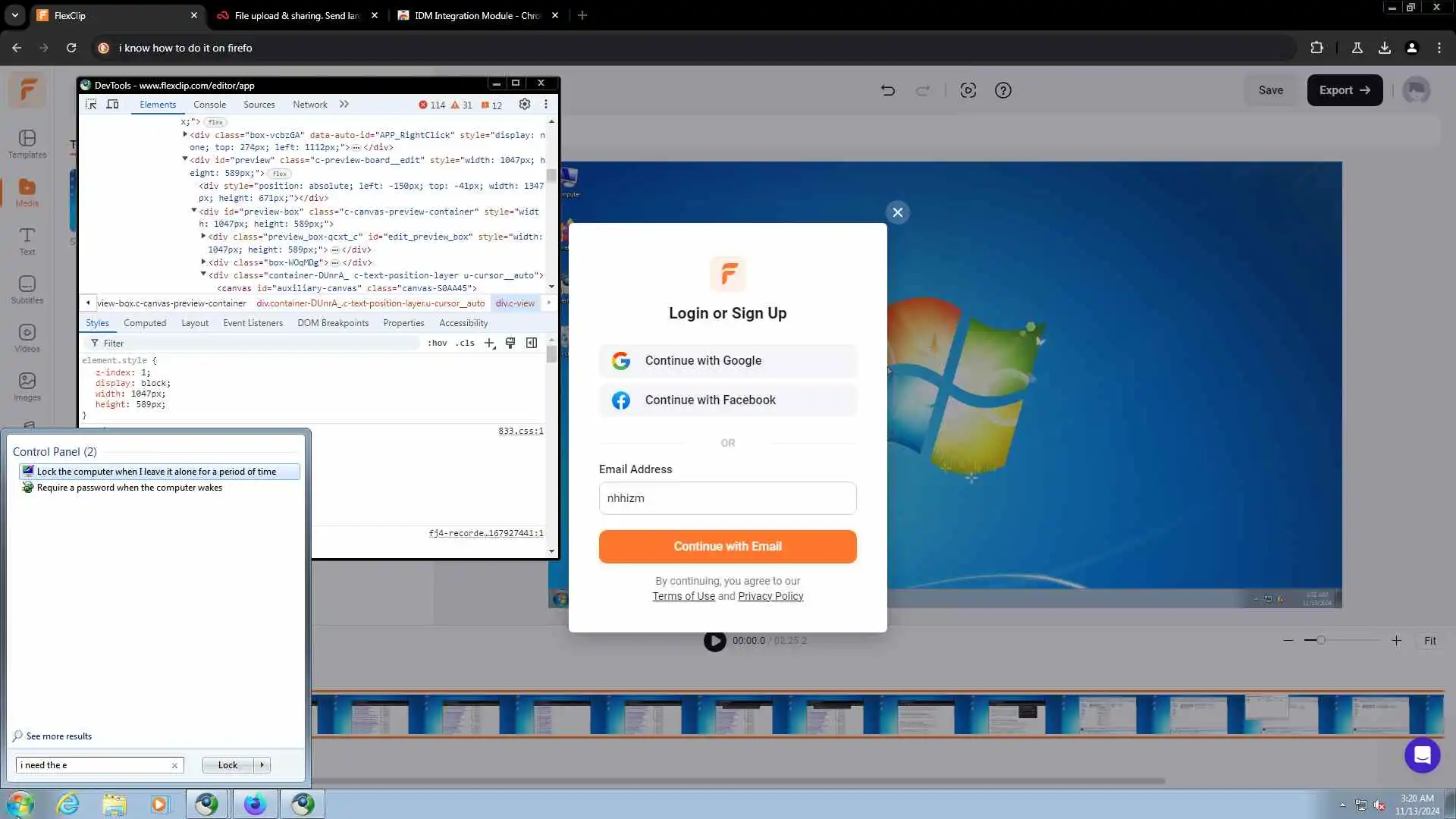The width and height of the screenshot is (1456, 819).
Task: Click the undo arrow in FlexClip header
Action: [x=887, y=90]
